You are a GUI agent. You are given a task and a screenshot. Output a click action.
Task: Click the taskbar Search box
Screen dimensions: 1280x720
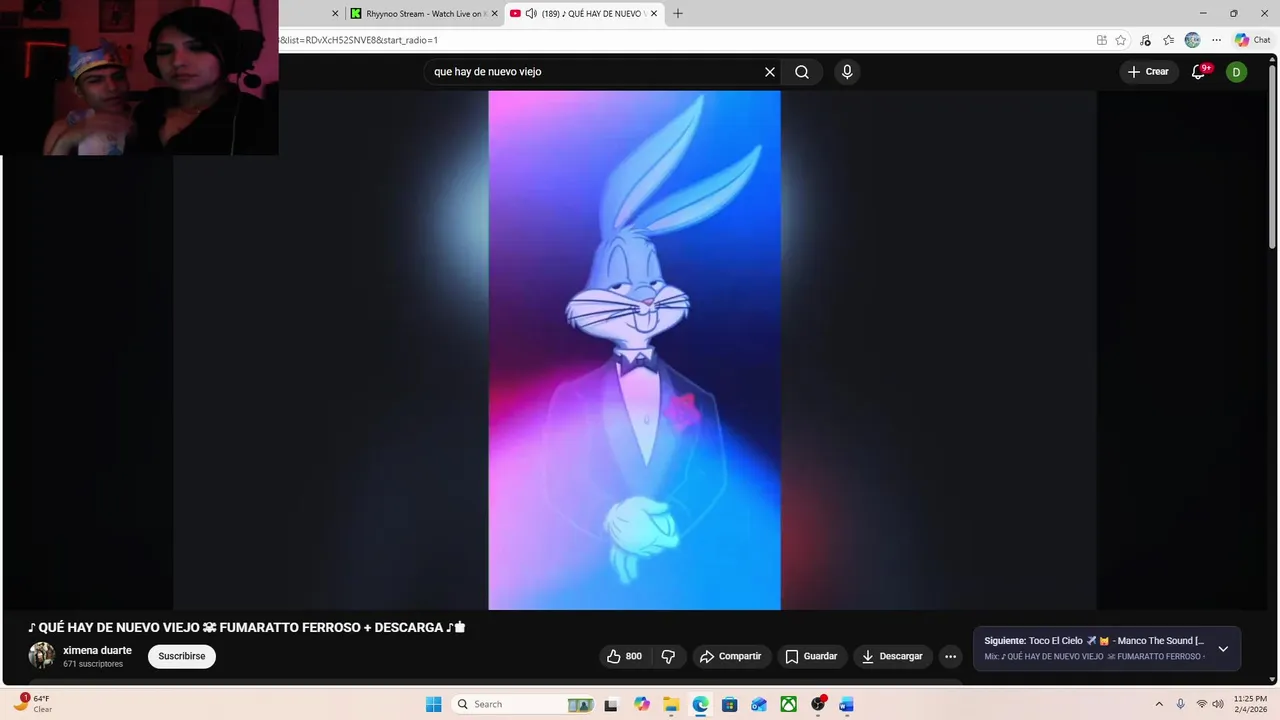(x=524, y=704)
